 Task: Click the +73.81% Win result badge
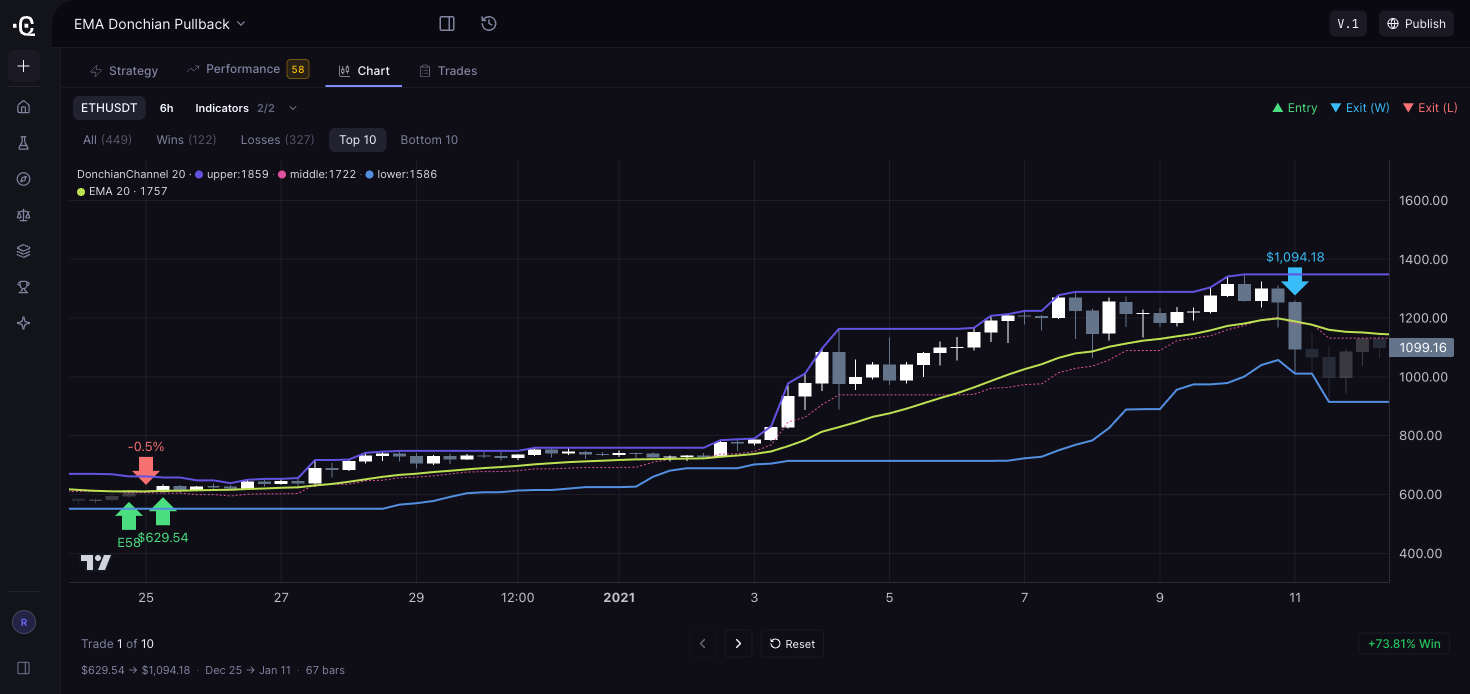click(x=1402, y=644)
